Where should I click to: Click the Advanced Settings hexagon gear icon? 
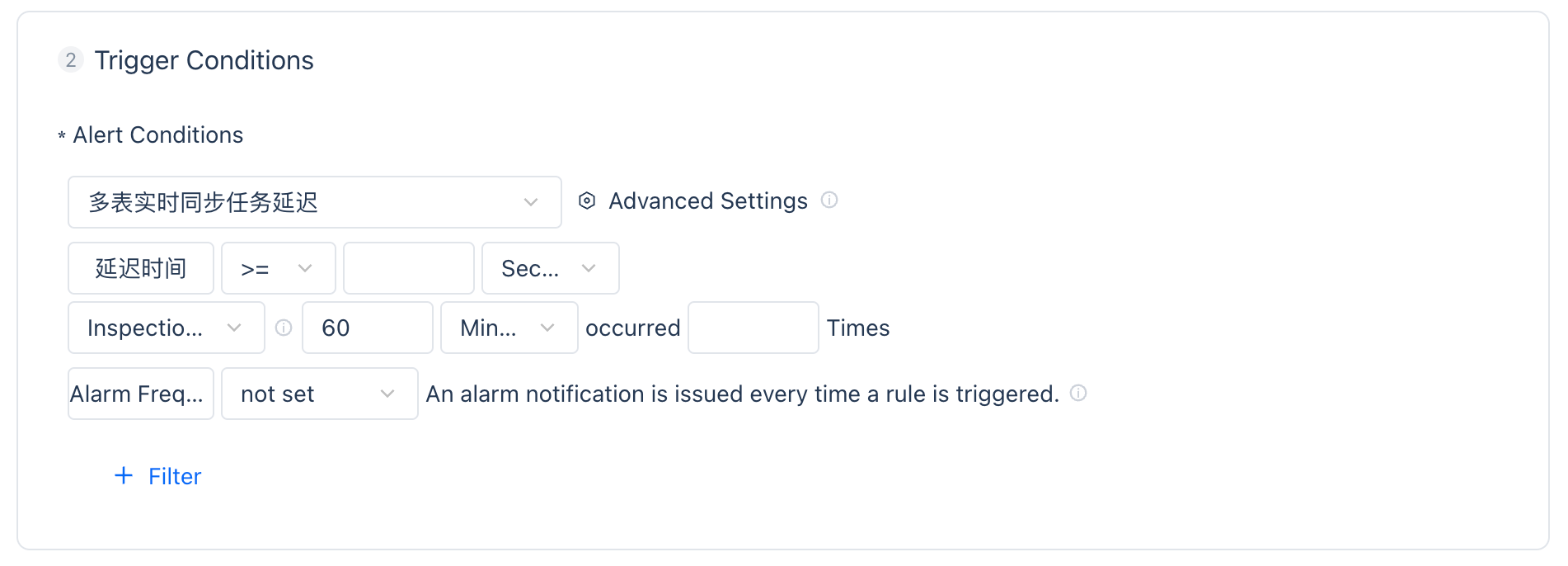click(587, 201)
